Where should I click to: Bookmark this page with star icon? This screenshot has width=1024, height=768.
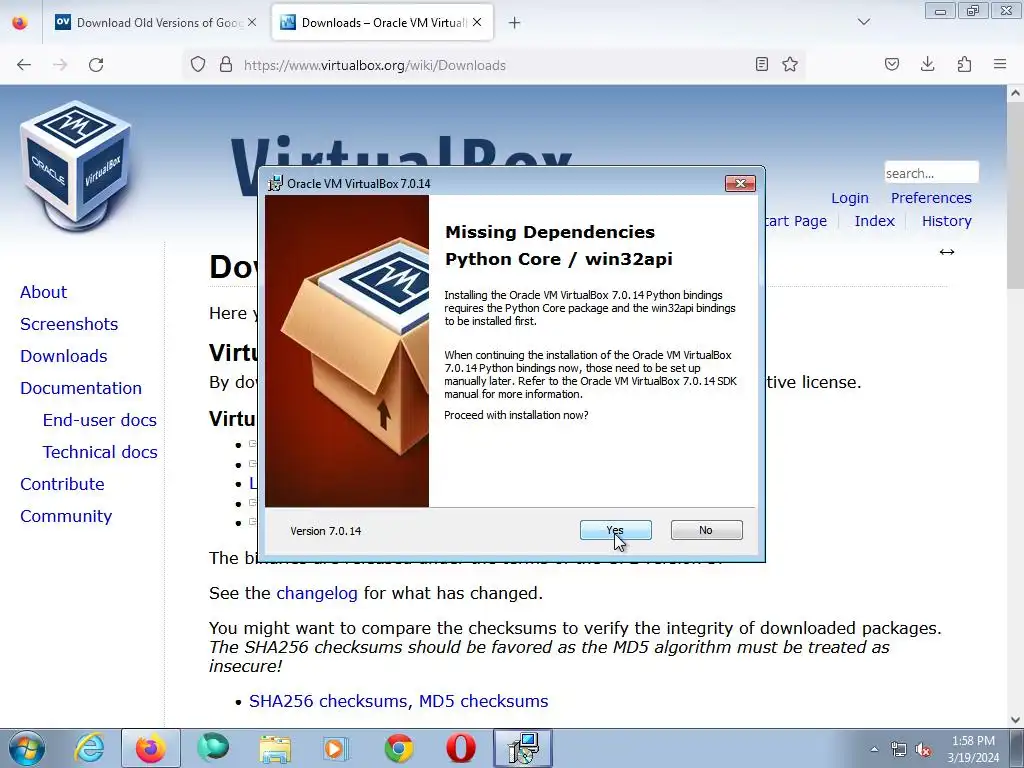[790, 64]
